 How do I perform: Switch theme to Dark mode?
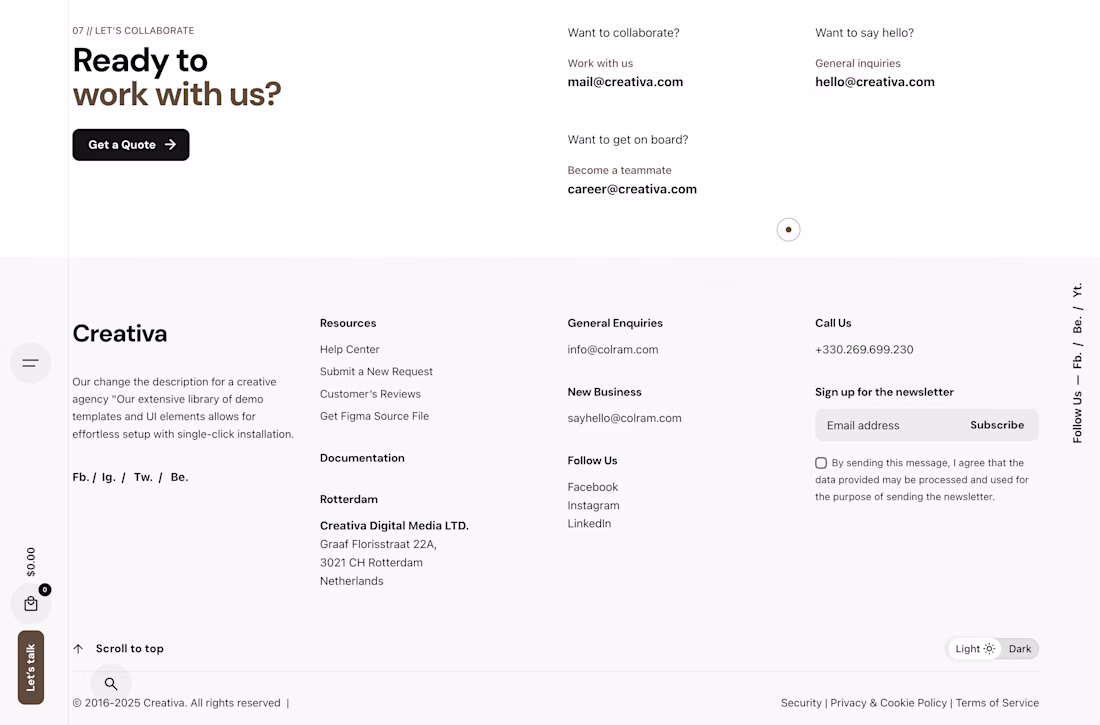(x=1019, y=649)
